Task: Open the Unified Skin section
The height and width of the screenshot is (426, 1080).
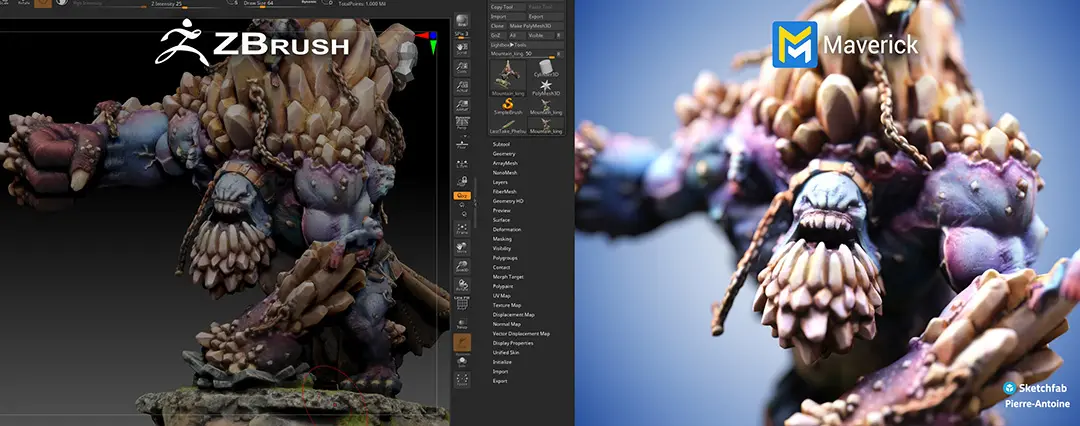Action: click(506, 352)
